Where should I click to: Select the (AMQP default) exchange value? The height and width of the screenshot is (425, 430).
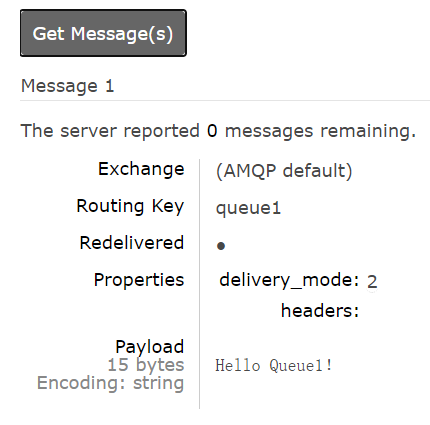[284, 171]
